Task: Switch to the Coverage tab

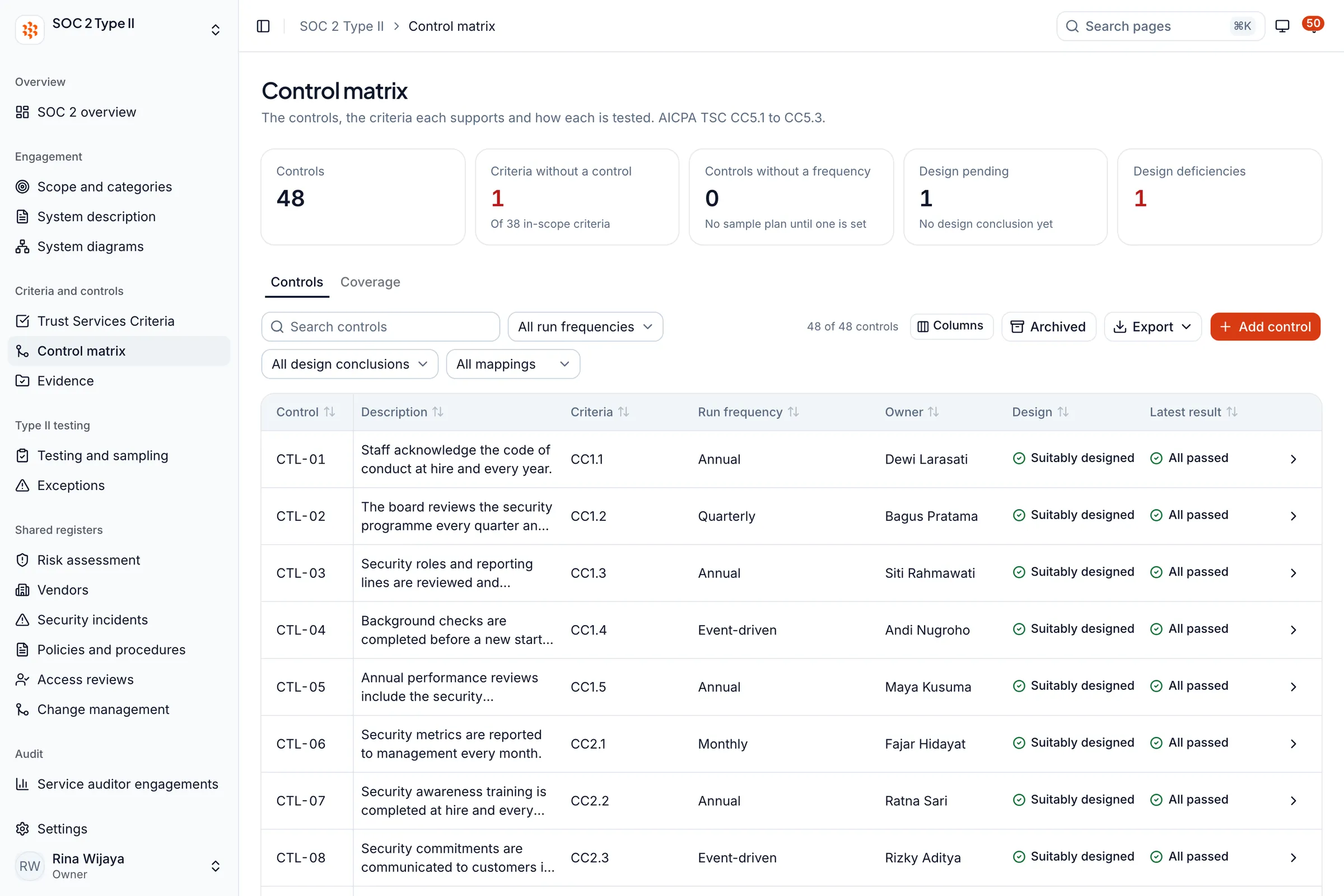Action: click(x=370, y=282)
